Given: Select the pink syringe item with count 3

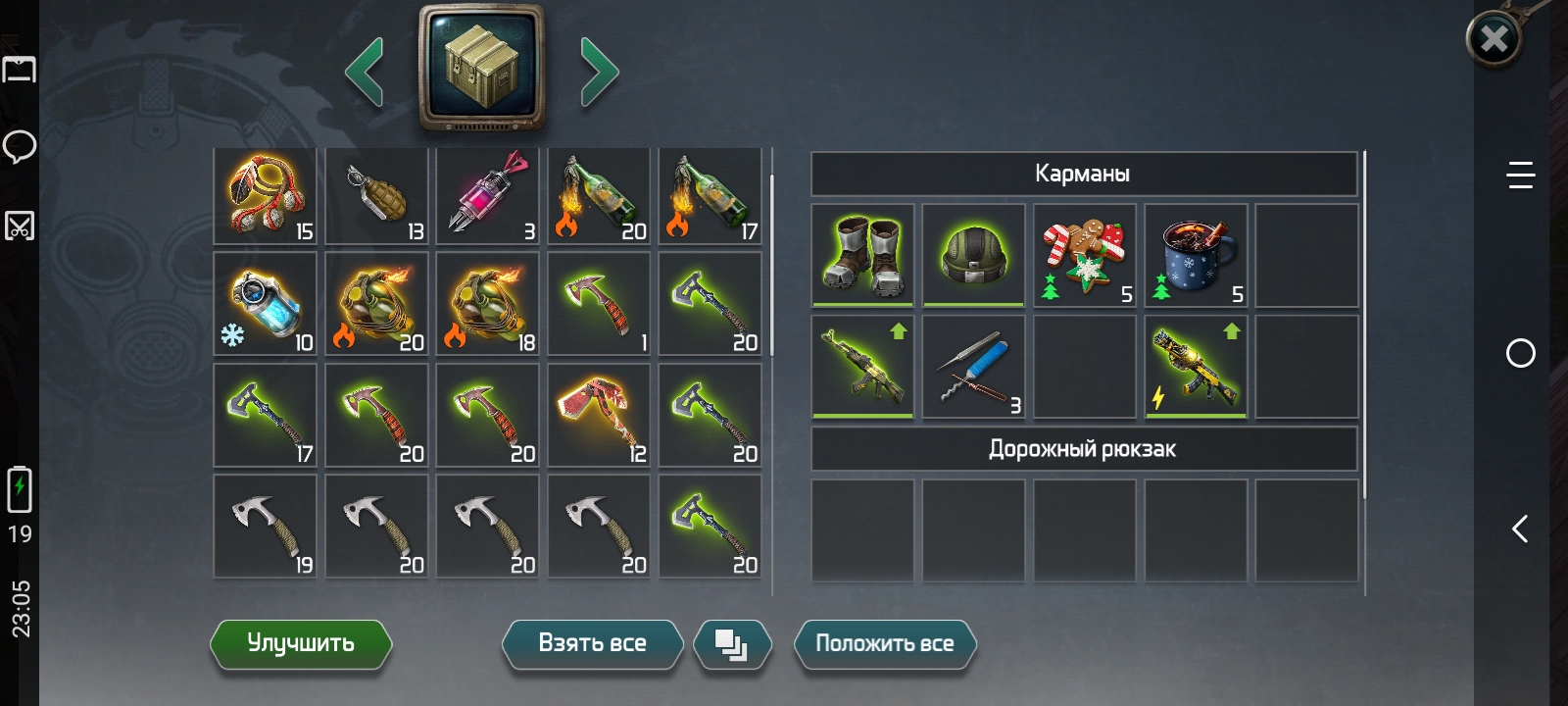Looking at the screenshot, I should [x=488, y=196].
